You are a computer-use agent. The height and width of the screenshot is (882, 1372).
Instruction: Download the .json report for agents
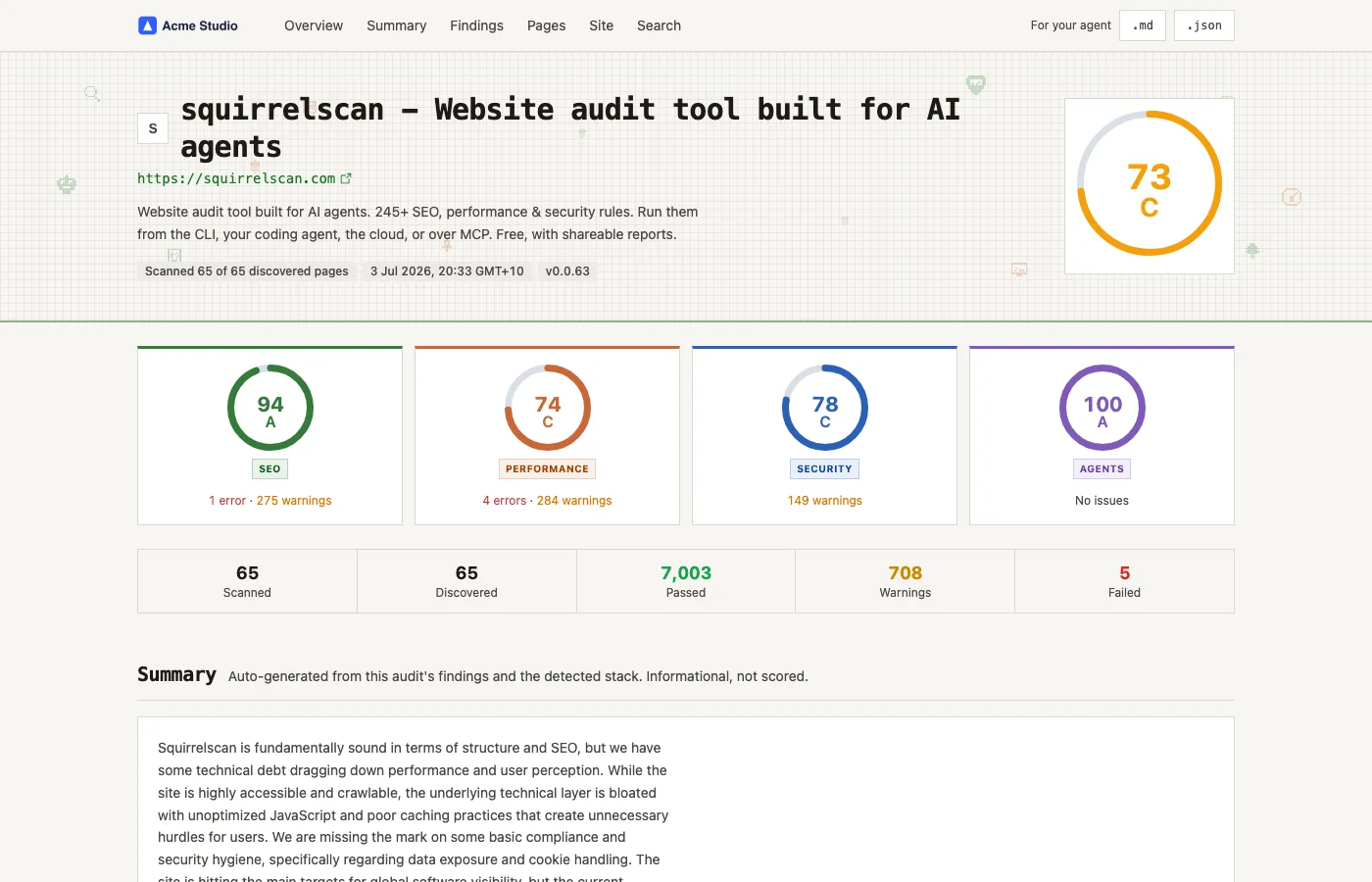1204,25
